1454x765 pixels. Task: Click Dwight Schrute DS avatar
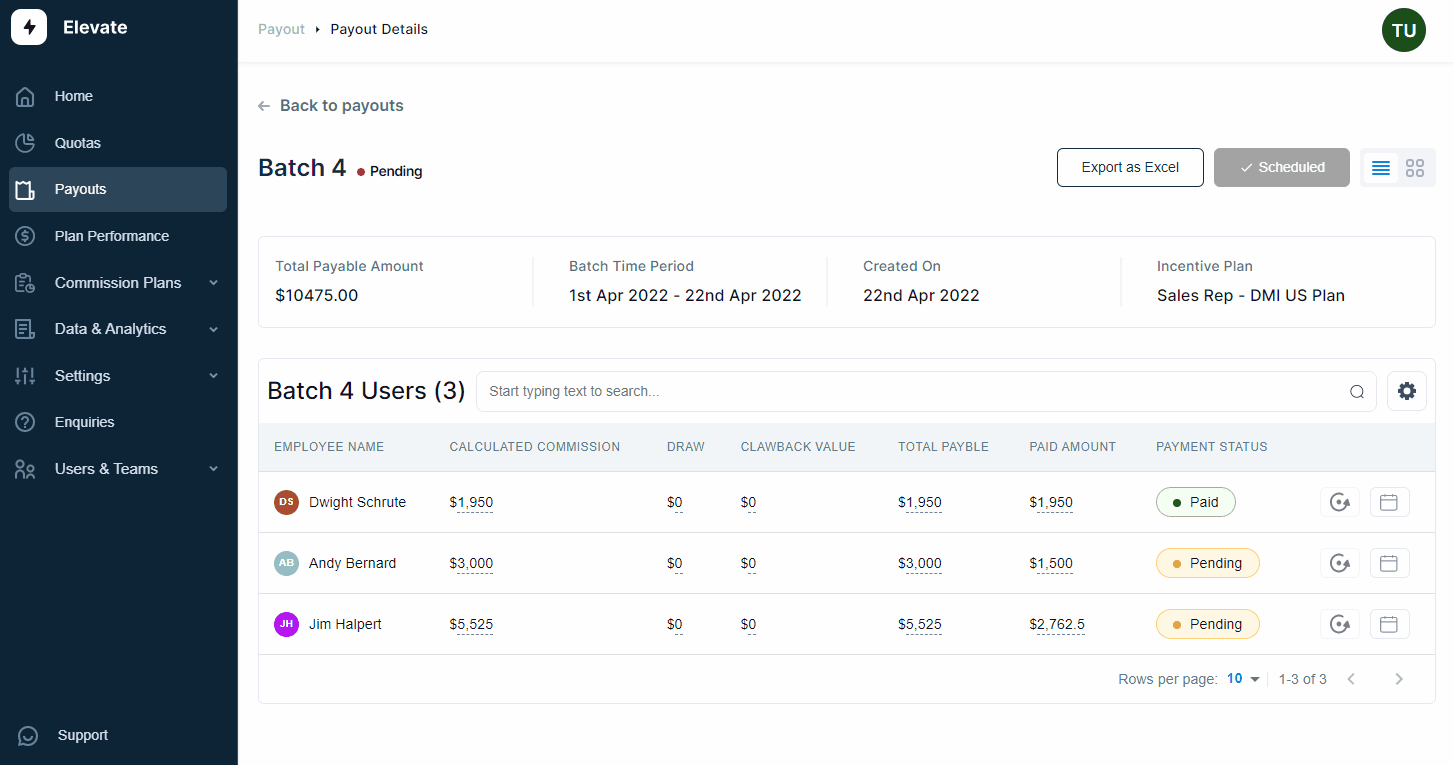(x=287, y=502)
